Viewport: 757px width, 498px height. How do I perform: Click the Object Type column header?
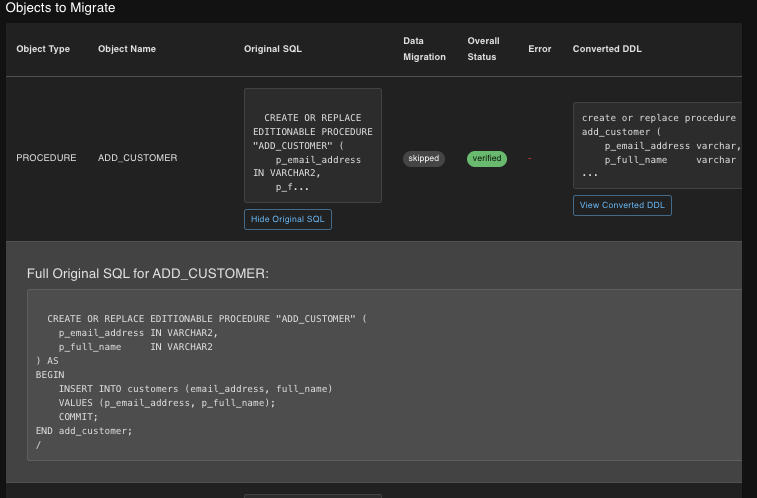coord(43,49)
